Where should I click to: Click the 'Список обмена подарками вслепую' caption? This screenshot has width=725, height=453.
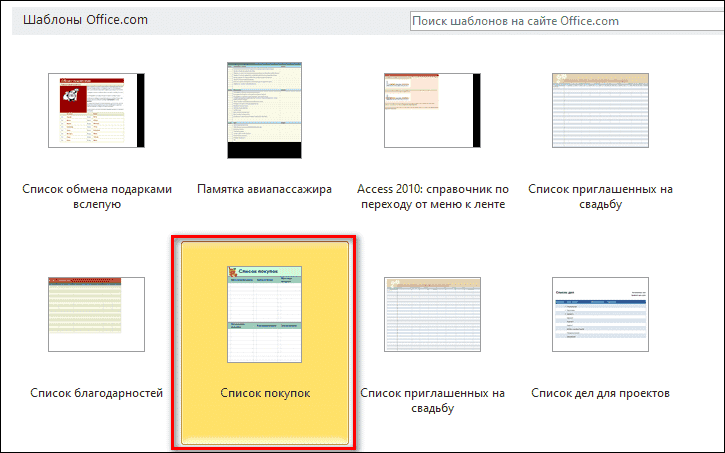pos(97,196)
